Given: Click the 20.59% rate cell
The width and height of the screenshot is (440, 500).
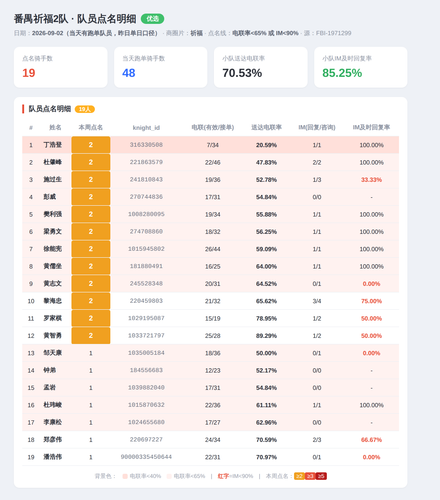Looking at the screenshot, I should tap(266, 145).
